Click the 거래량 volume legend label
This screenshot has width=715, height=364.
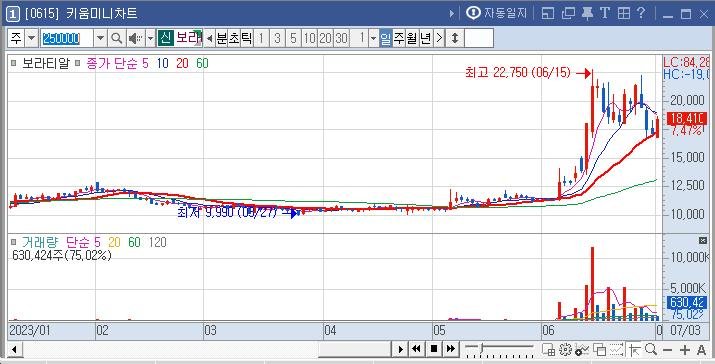click(x=39, y=242)
